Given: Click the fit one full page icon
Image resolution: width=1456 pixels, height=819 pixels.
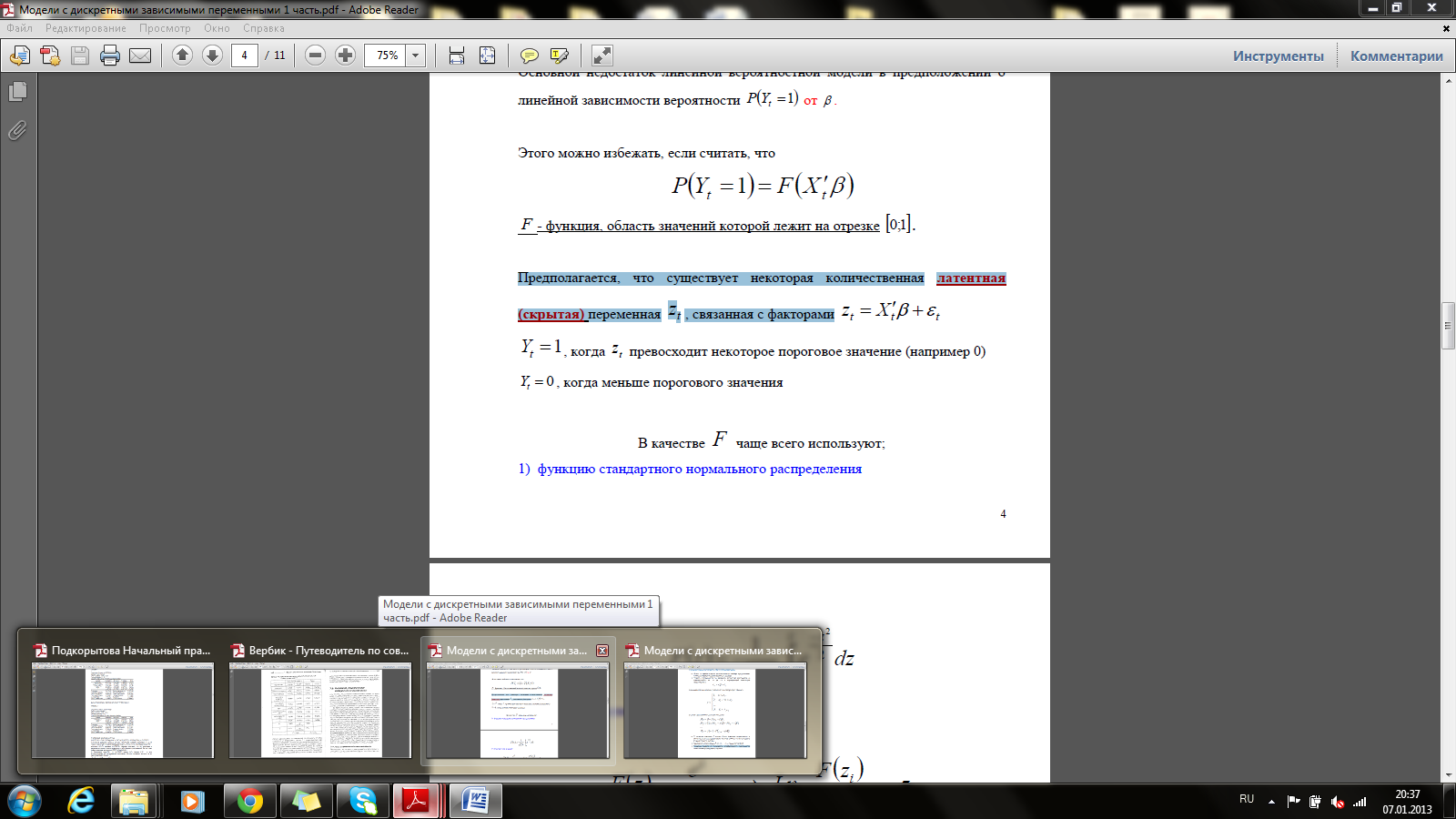Looking at the screenshot, I should pyautogui.click(x=487, y=56).
